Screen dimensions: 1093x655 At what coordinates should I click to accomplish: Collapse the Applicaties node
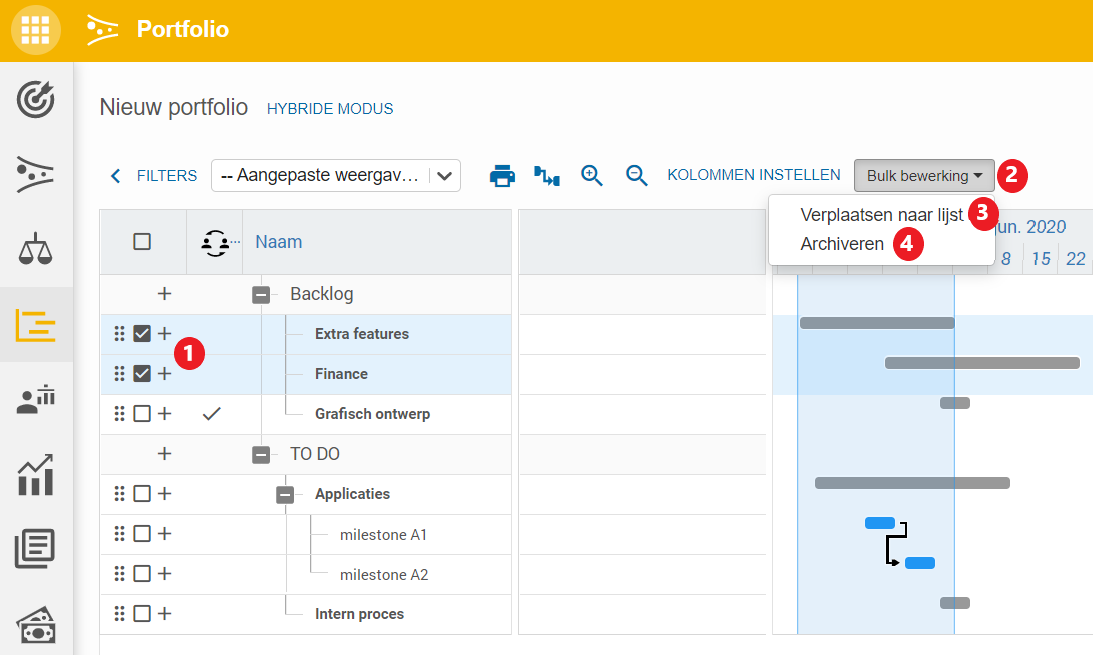(x=285, y=495)
